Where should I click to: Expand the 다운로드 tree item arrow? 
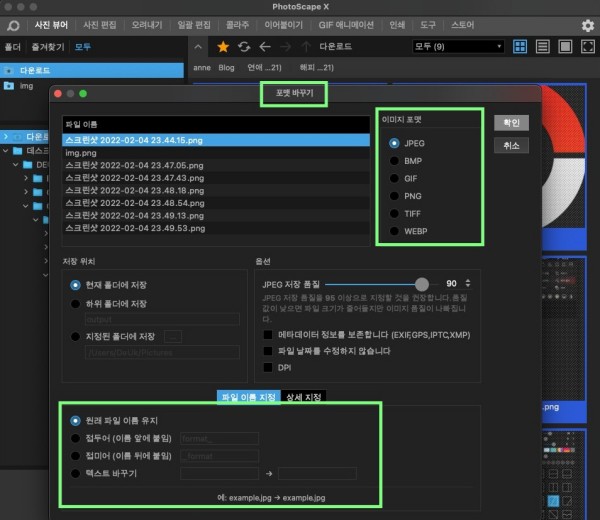[x=6, y=136]
